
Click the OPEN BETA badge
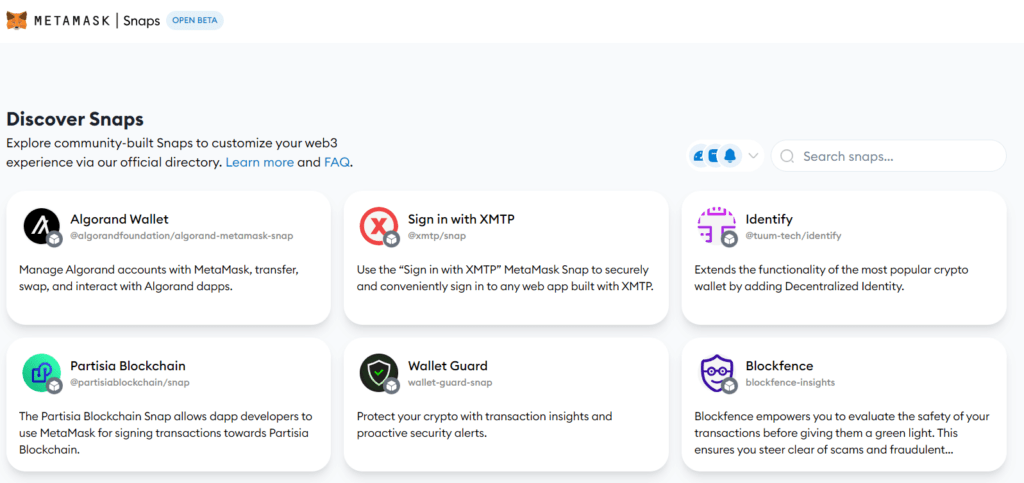click(x=195, y=20)
